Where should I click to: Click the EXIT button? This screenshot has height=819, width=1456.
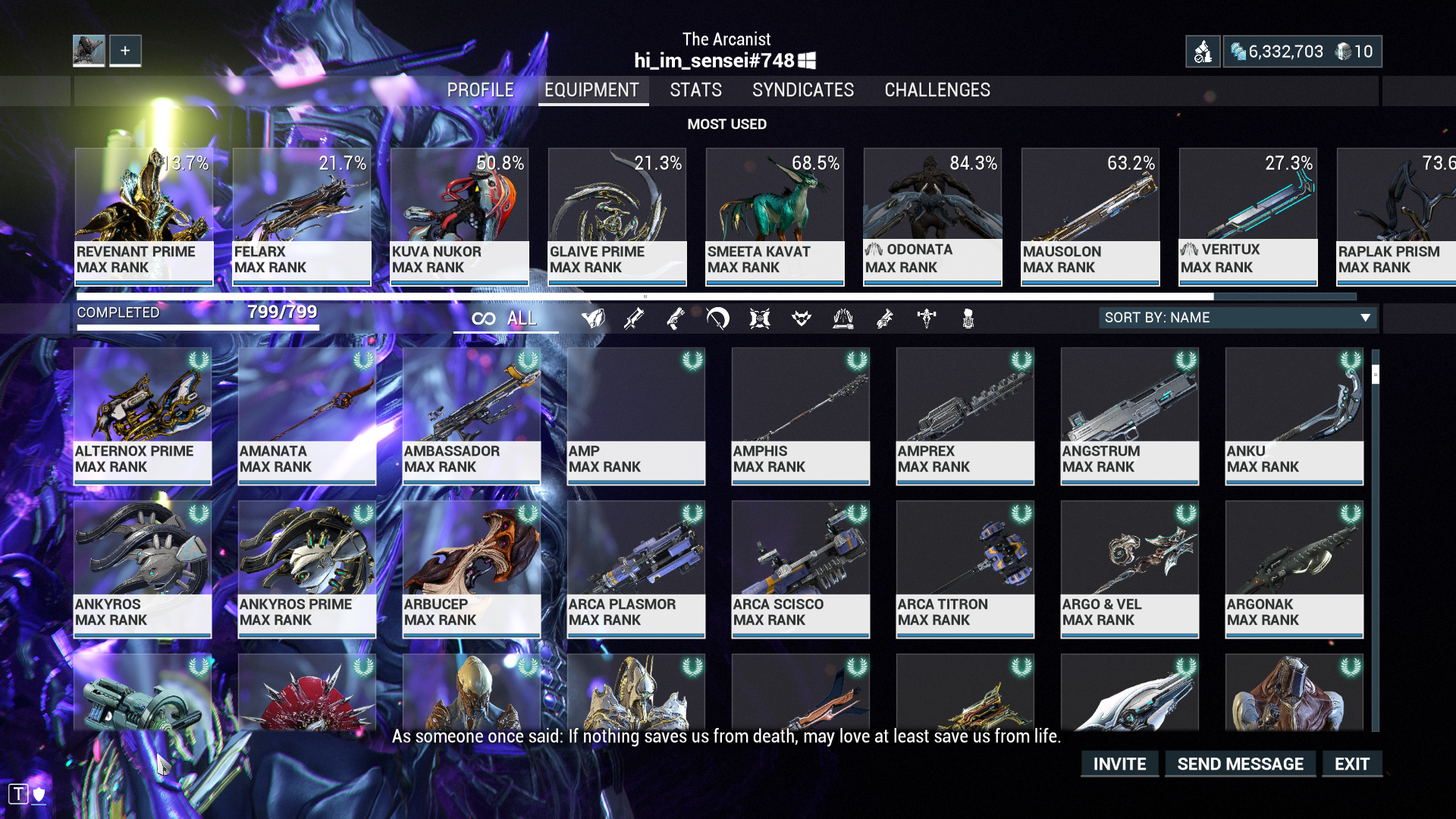click(x=1352, y=764)
